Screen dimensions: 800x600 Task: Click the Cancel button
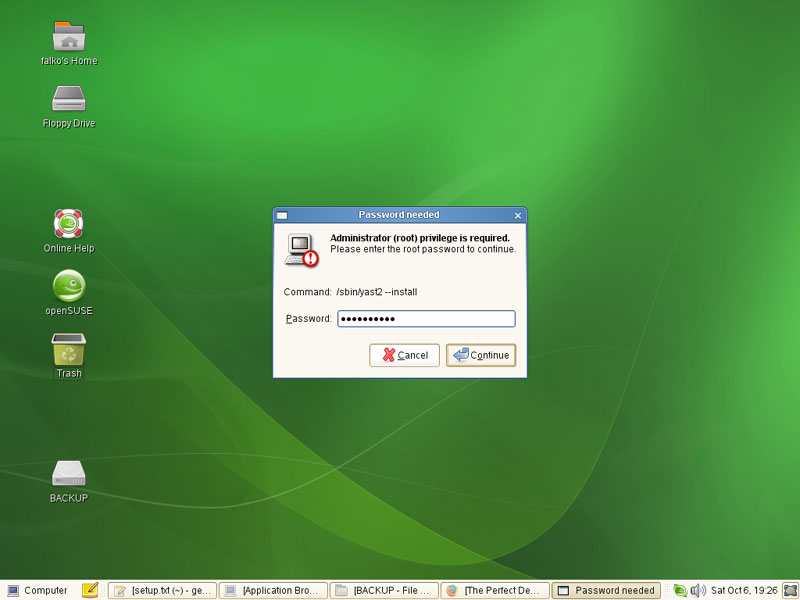click(404, 355)
